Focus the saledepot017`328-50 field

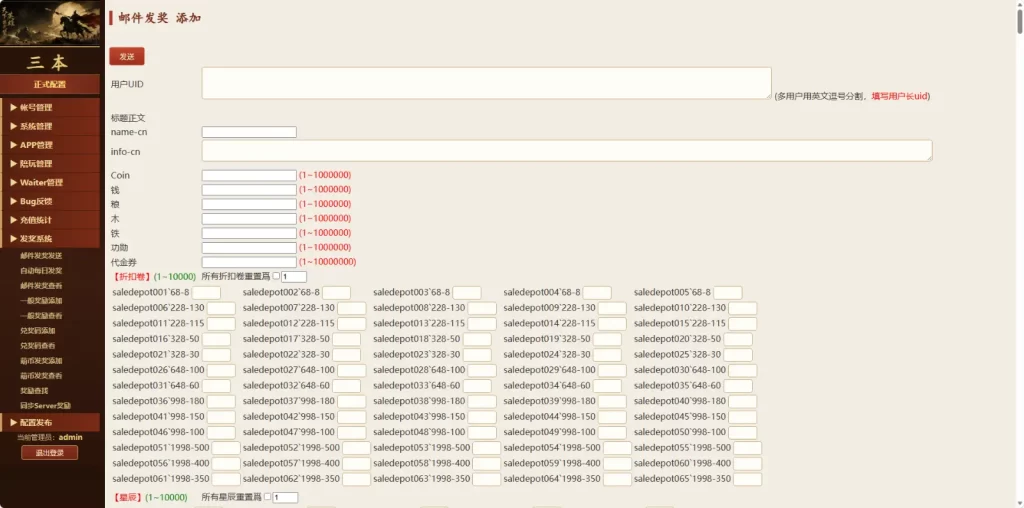click(346, 340)
